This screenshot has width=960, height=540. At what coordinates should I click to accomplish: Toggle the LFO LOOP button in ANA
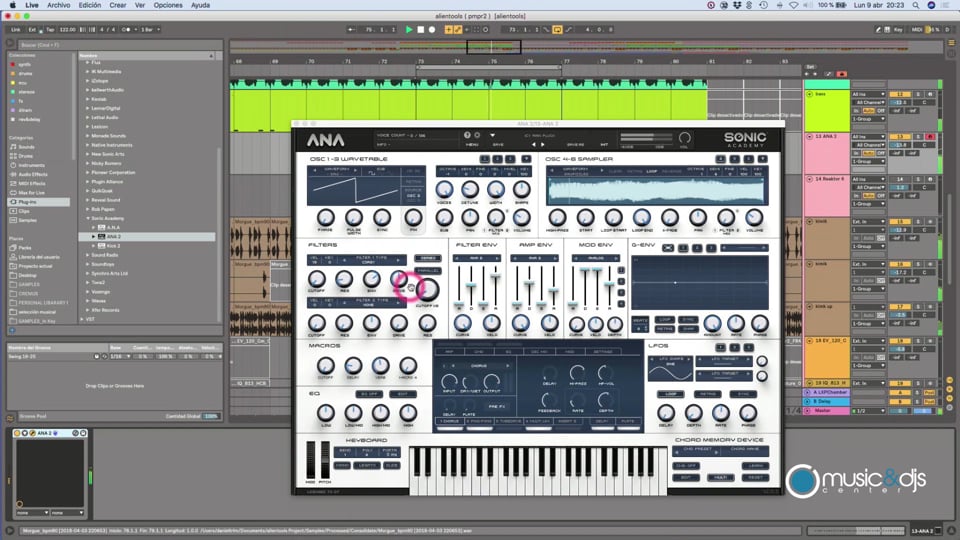(x=670, y=394)
